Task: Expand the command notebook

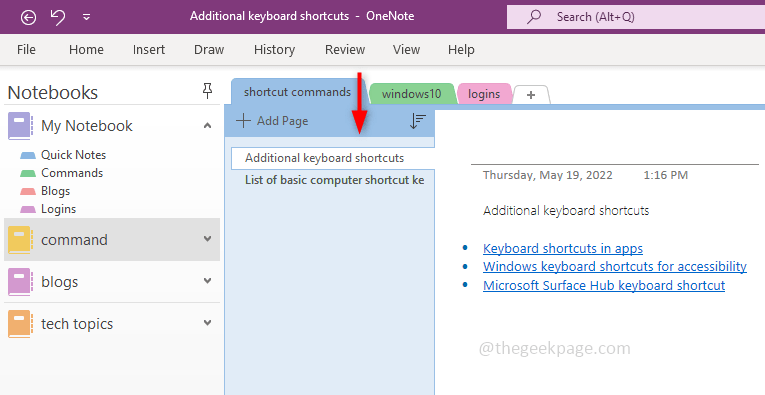Action: click(x=207, y=239)
